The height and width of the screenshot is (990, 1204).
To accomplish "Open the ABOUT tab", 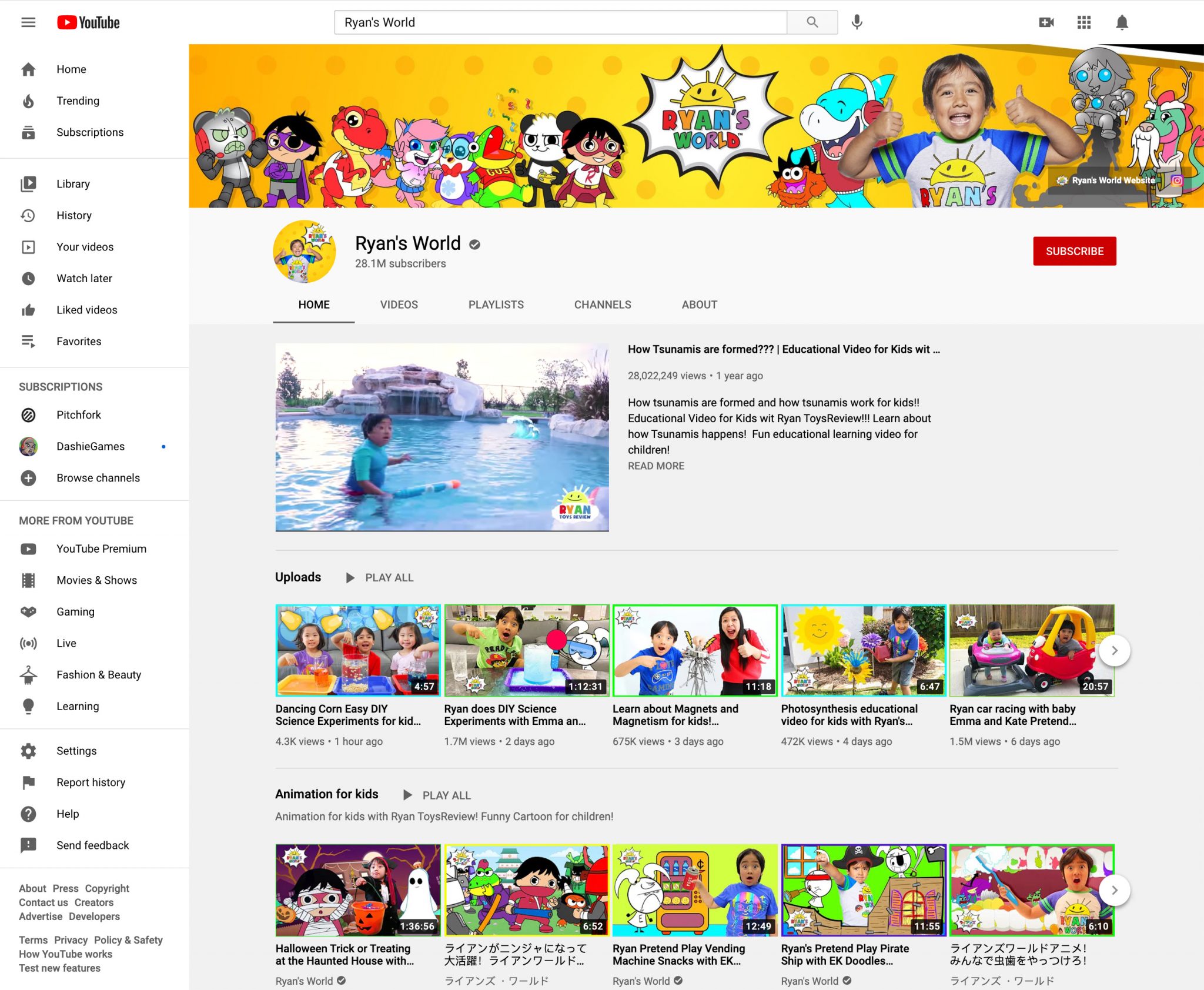I will point(699,305).
